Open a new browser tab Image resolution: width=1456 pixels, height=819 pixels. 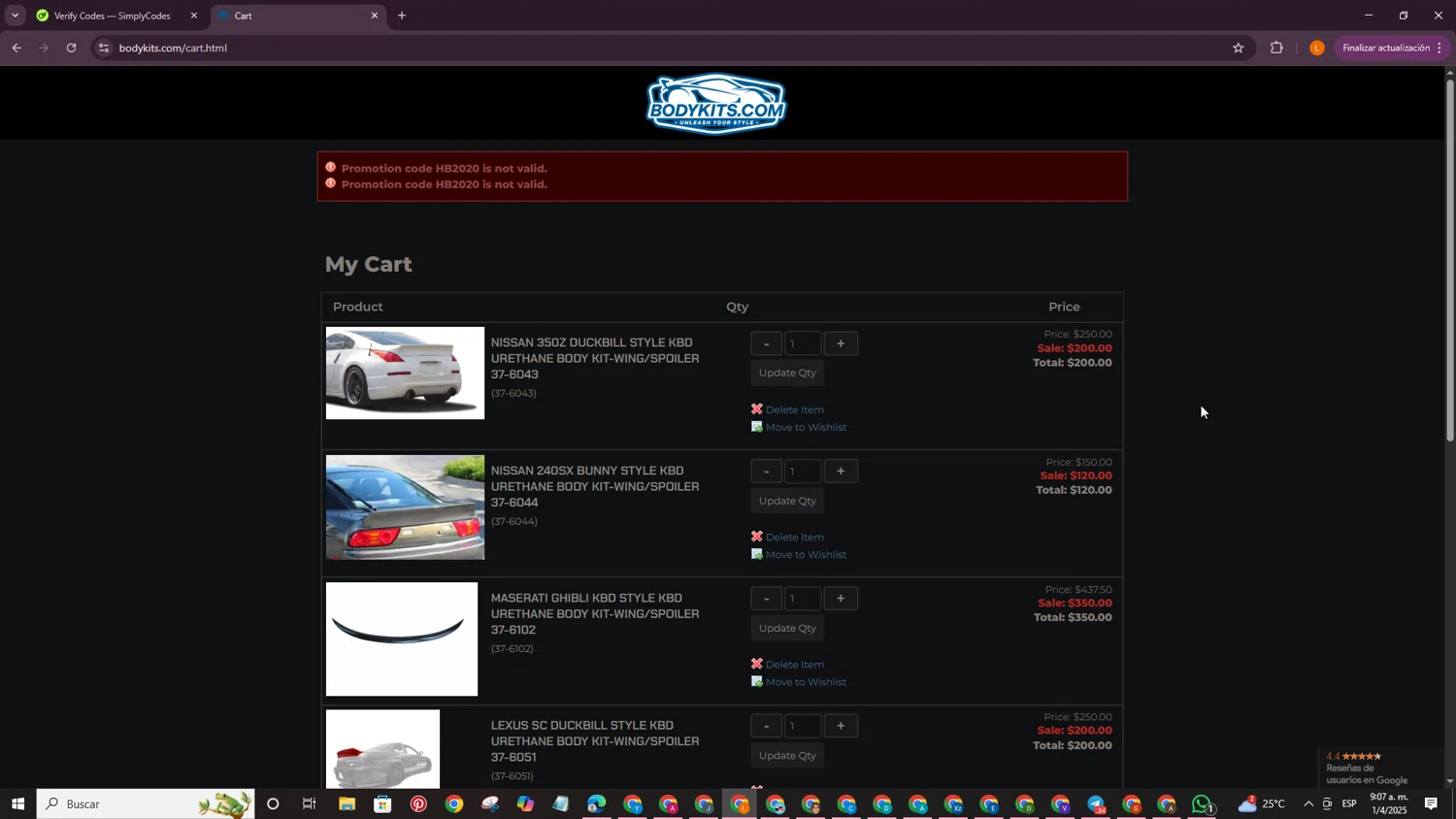(402, 16)
